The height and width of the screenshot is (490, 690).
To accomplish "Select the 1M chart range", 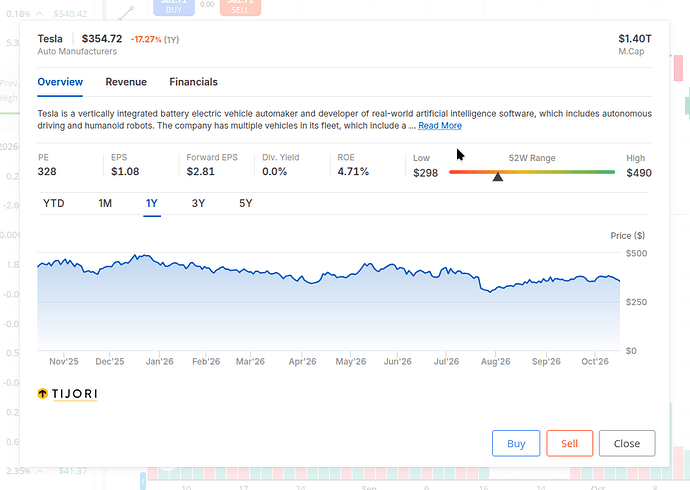I will (105, 203).
